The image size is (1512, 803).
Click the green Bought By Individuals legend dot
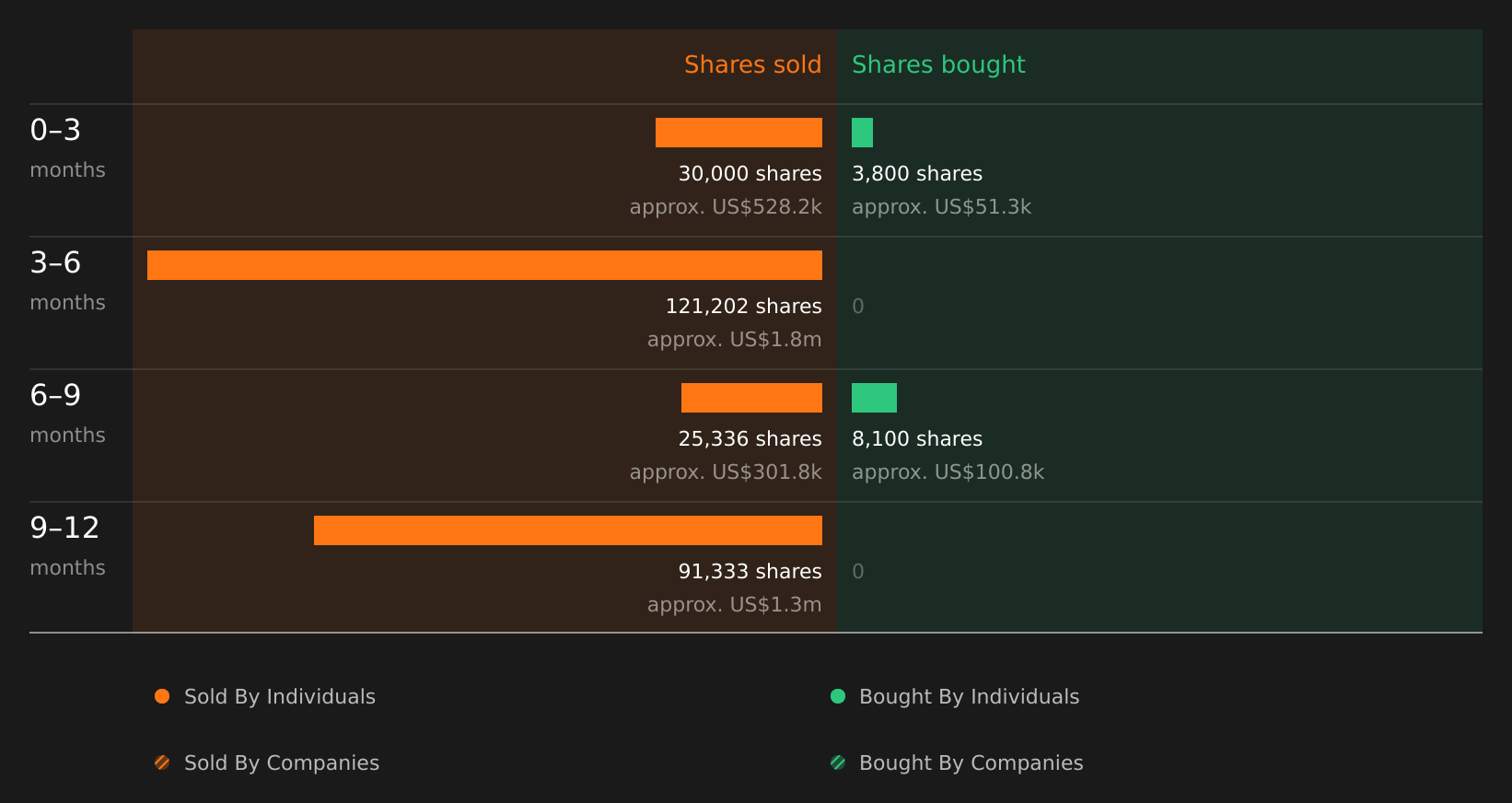tap(838, 696)
